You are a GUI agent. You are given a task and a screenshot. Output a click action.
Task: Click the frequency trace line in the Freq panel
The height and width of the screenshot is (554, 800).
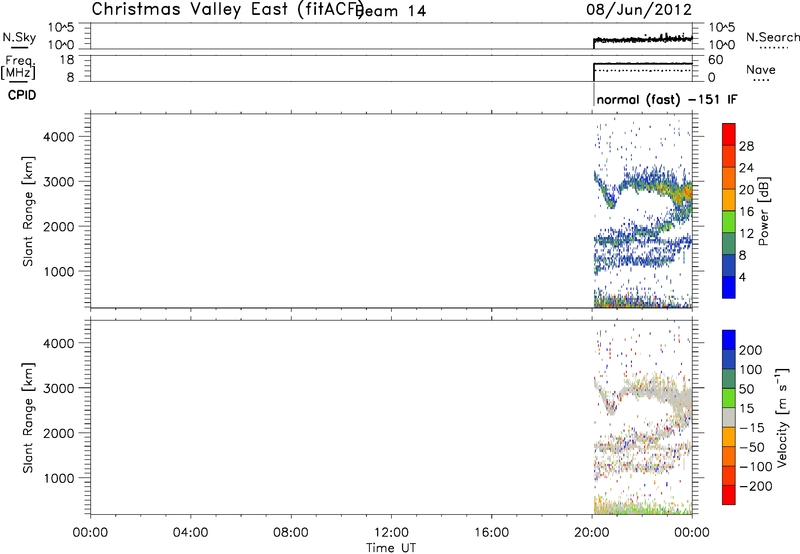[642, 64]
